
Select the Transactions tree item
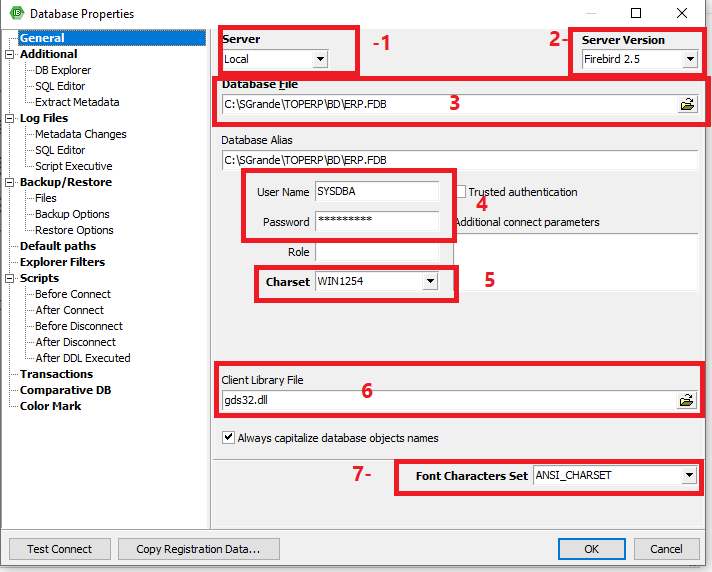click(56, 374)
